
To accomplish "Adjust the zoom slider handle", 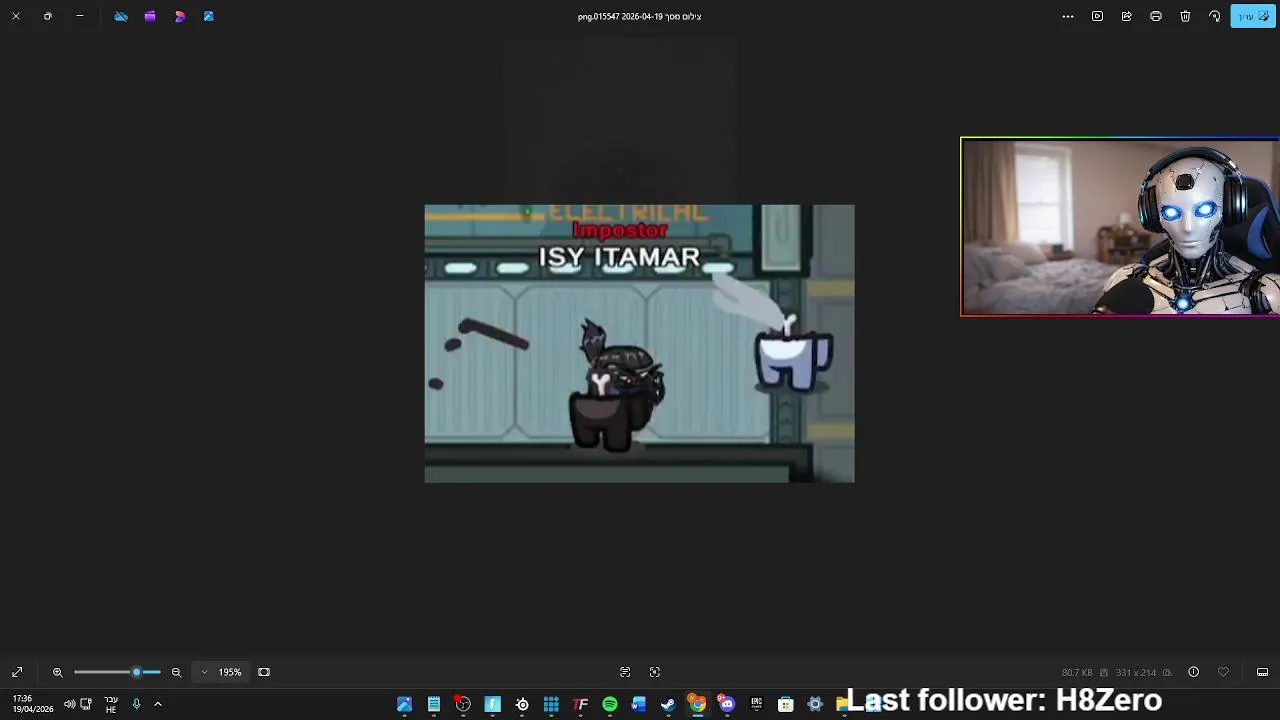I will pos(137,672).
